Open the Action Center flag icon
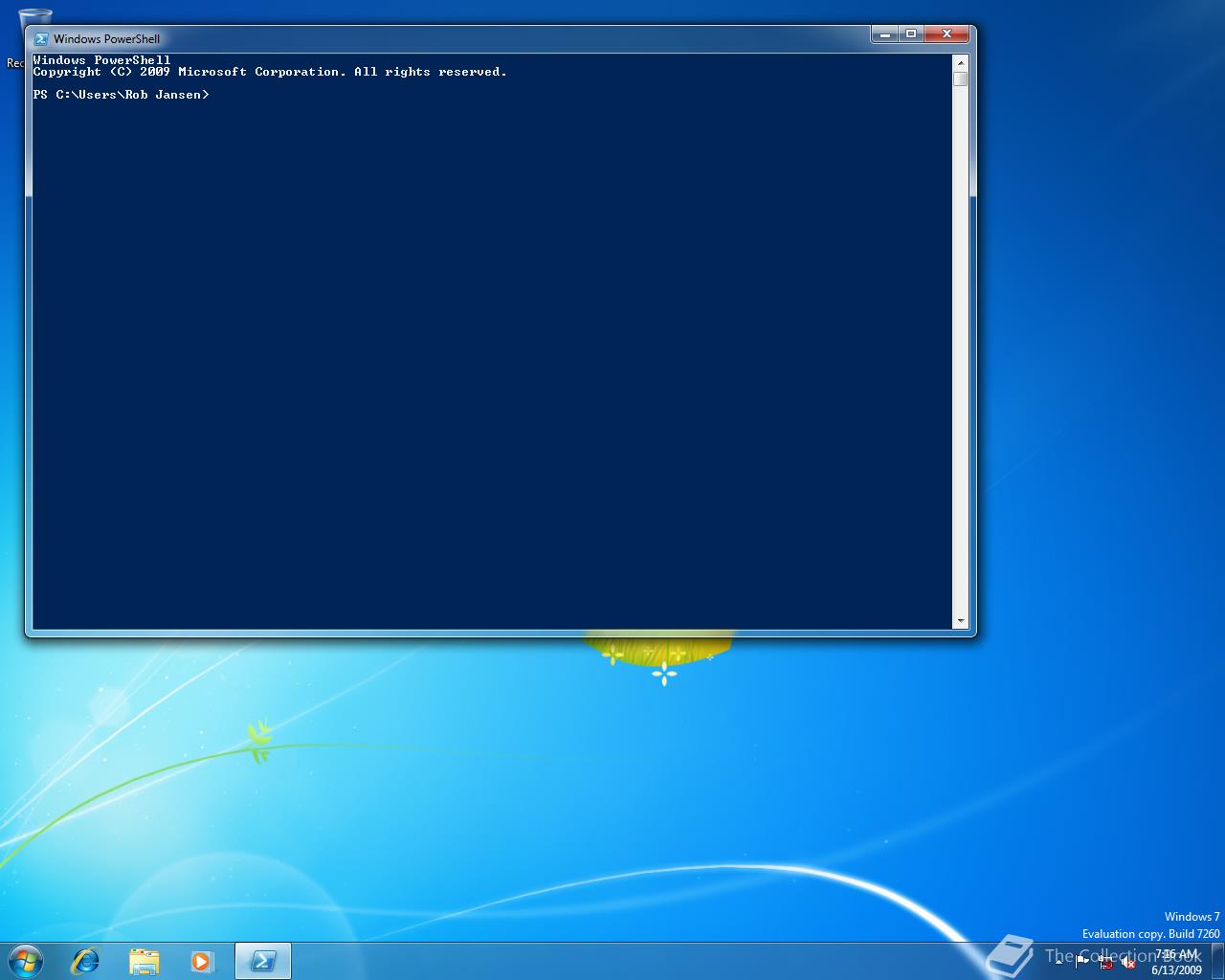Screen dimensions: 1225x980 1082,963
